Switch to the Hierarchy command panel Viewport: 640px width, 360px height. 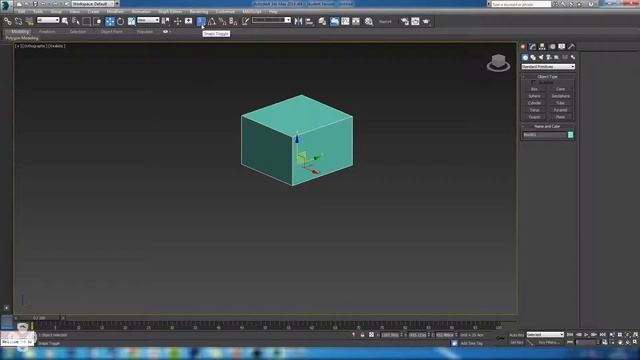point(542,47)
